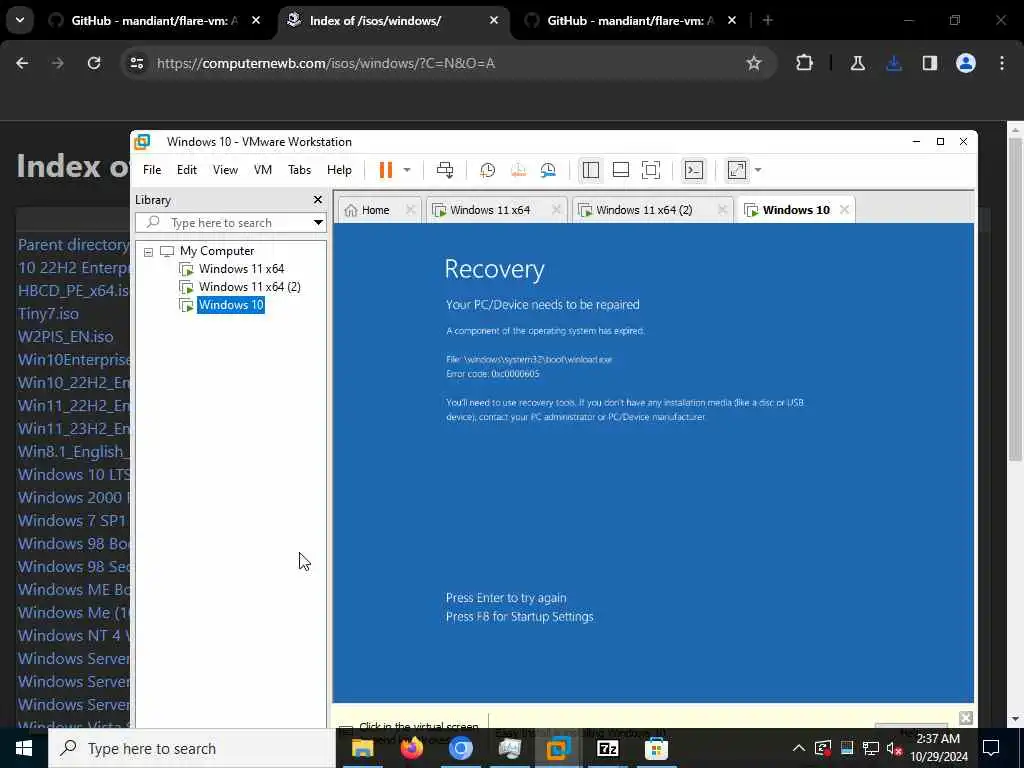
Task: Open the Help menu in VMware
Action: (x=339, y=170)
